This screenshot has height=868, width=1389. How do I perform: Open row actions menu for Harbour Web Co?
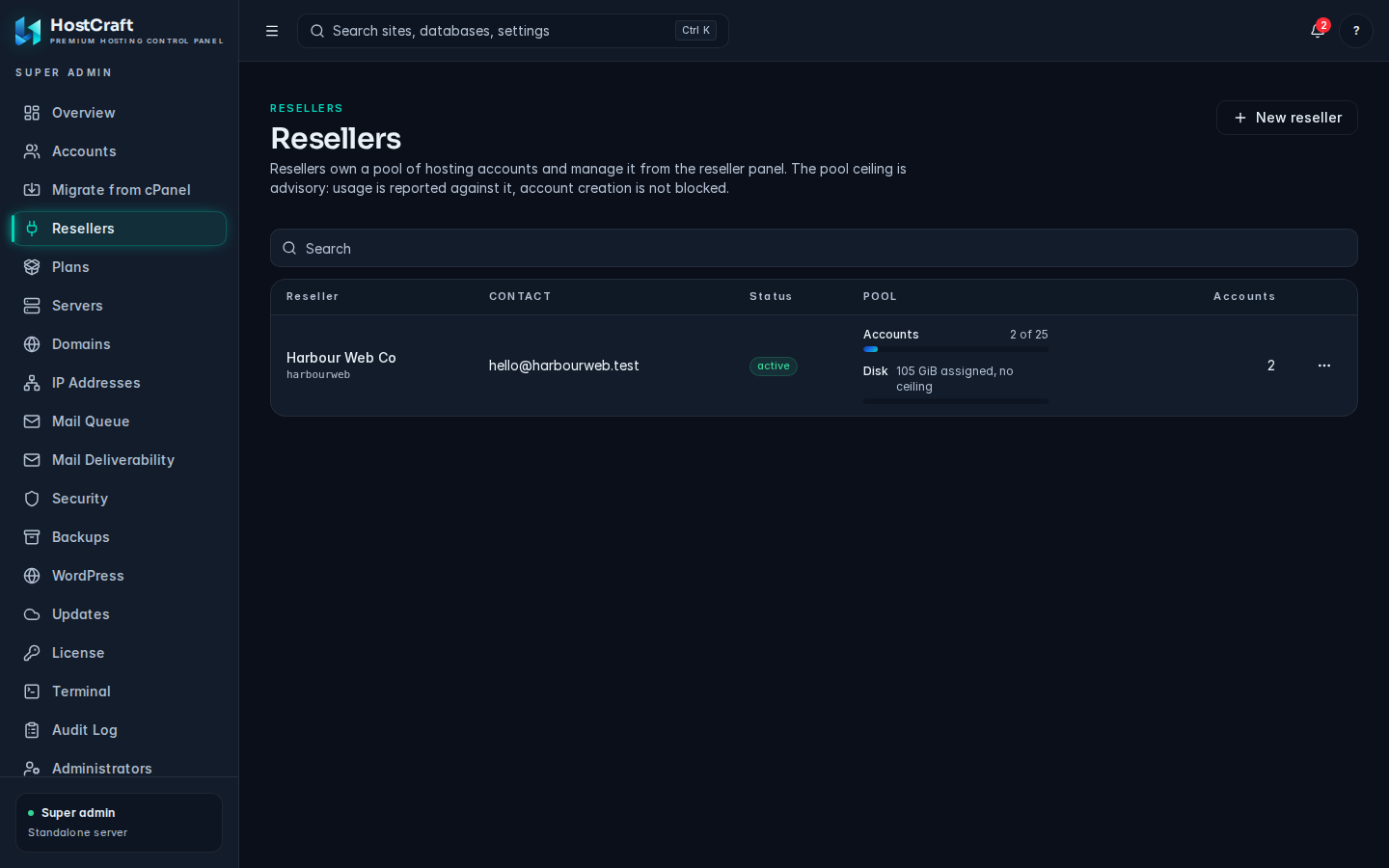(1324, 366)
